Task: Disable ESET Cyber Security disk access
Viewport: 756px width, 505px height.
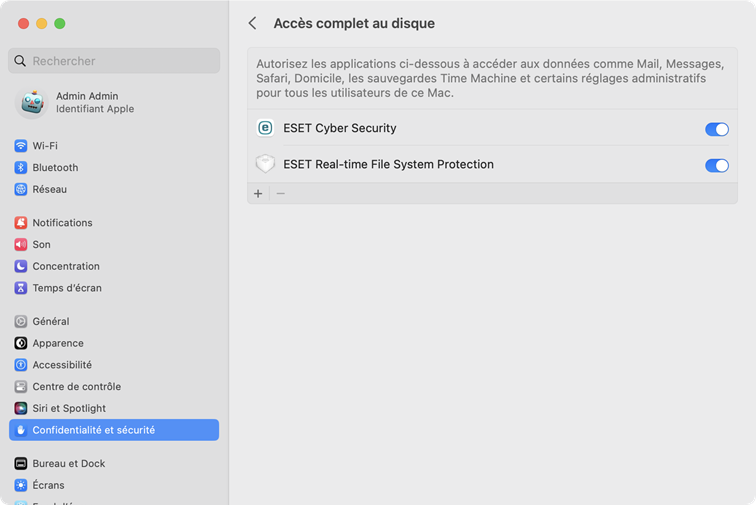Action: [716, 129]
